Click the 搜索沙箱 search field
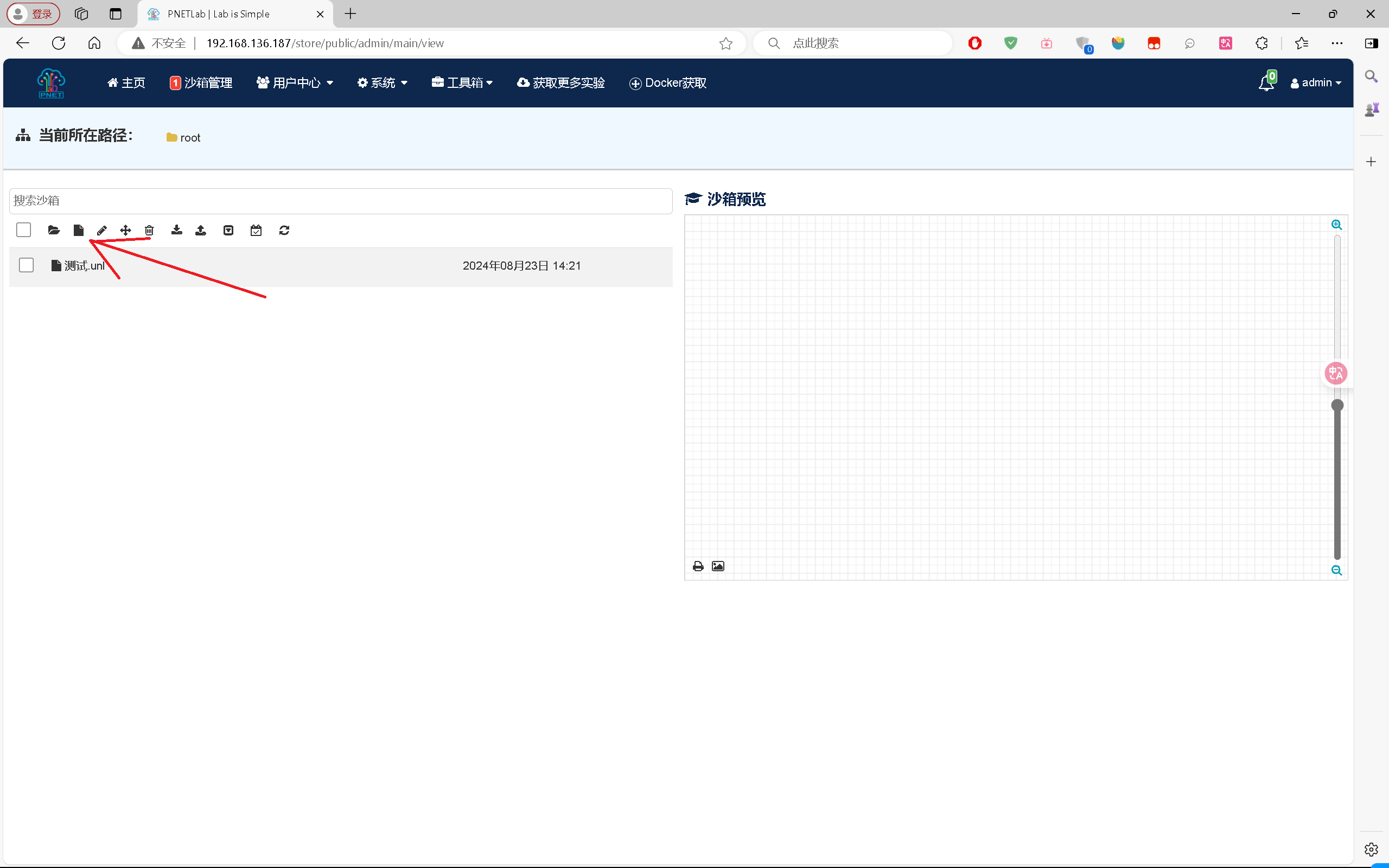Image resolution: width=1389 pixels, height=868 pixels. point(340,201)
